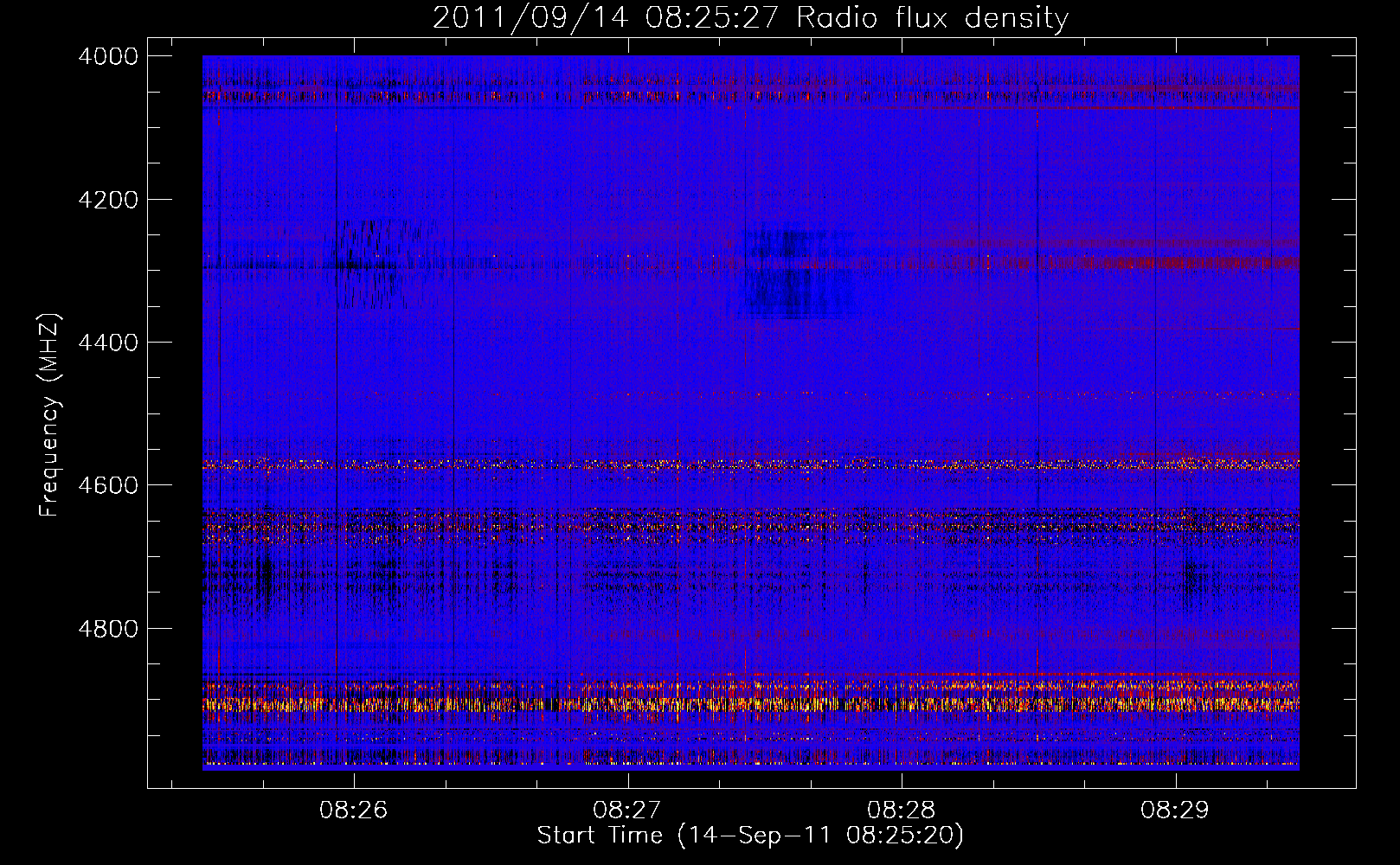Click the 'Frequency (MHZ)' axis title
1400x865 pixels.
tap(50, 415)
